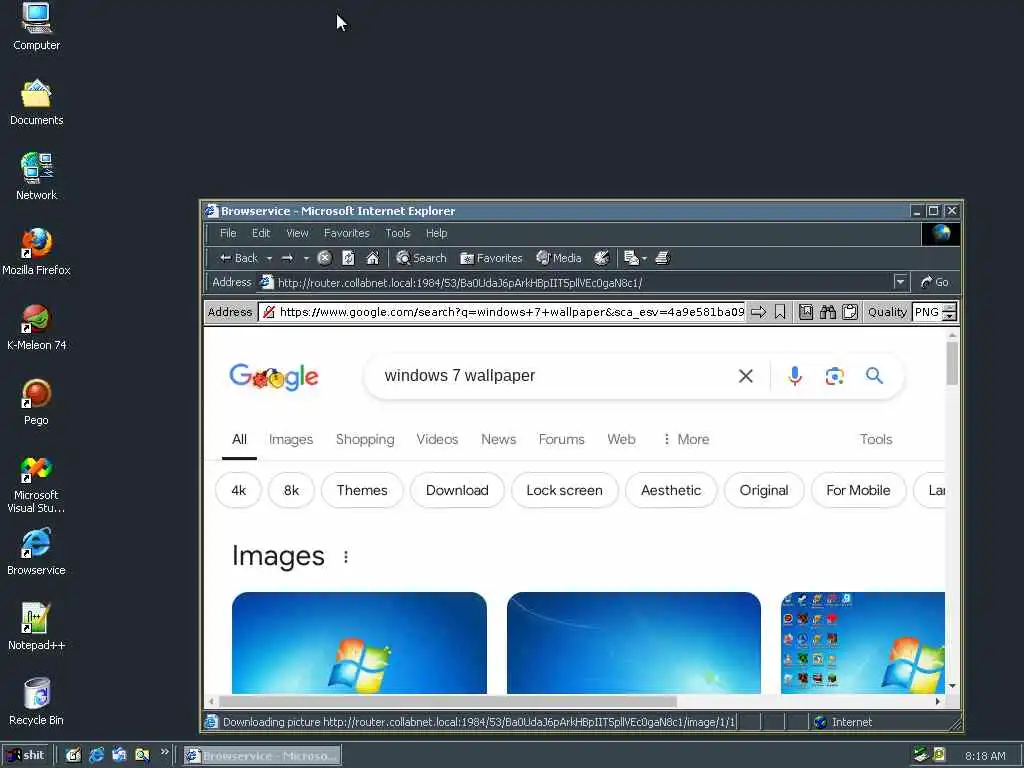Click the Quality PNG value box
1024x768 pixels.
[x=927, y=312]
